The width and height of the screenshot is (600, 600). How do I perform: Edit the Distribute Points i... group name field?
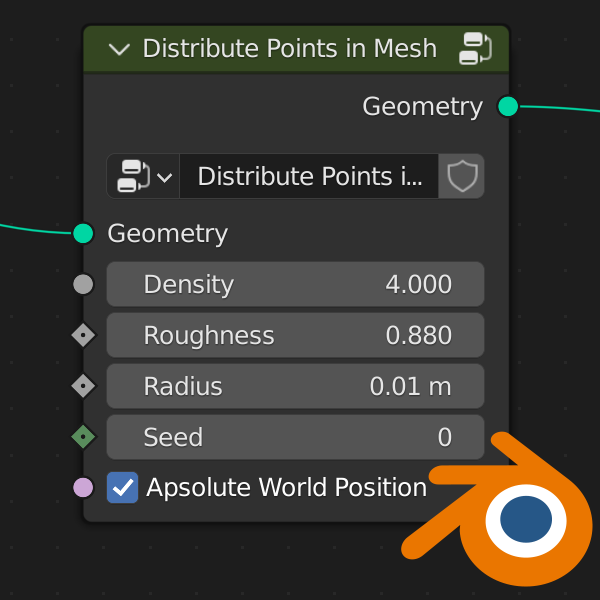click(309, 176)
